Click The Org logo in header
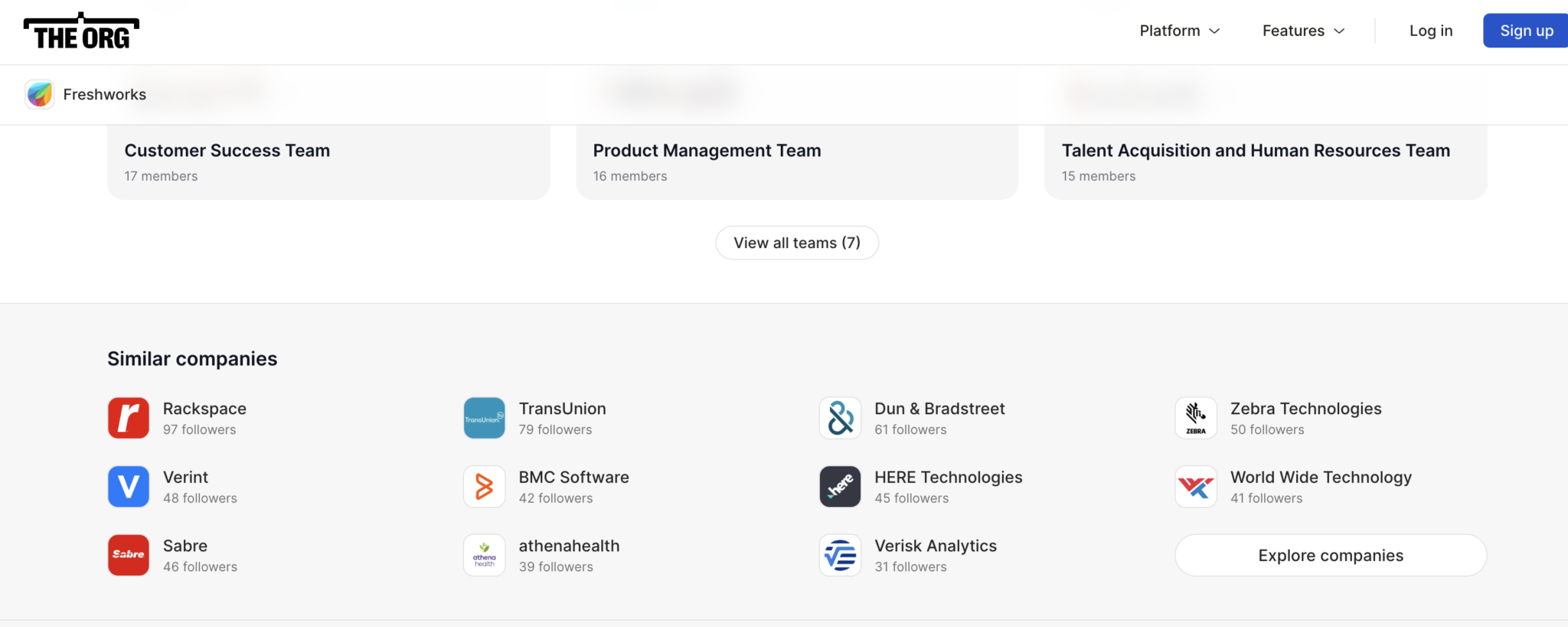1568x627 pixels. click(x=81, y=31)
